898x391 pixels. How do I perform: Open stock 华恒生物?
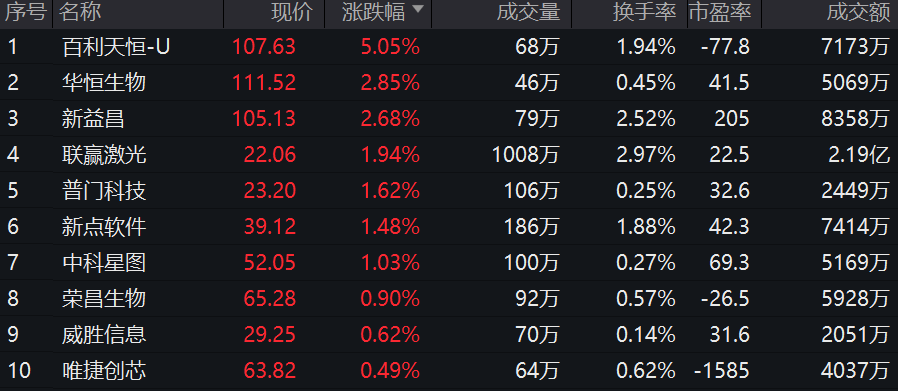pos(104,82)
